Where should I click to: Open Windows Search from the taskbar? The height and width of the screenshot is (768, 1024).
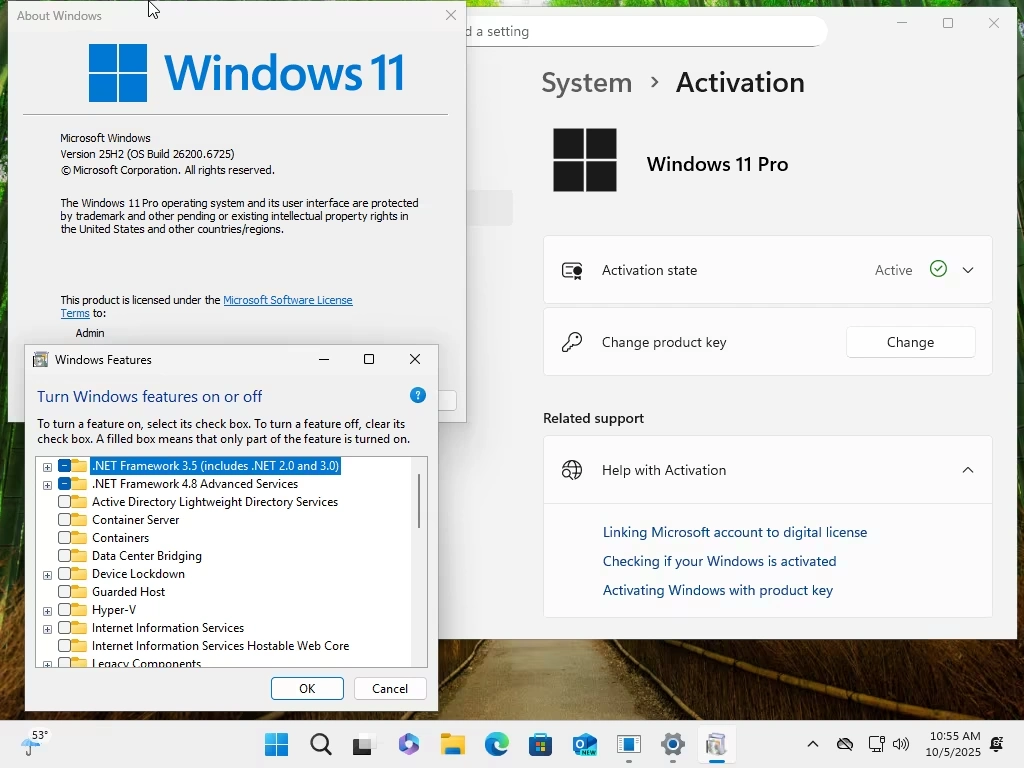tap(321, 744)
